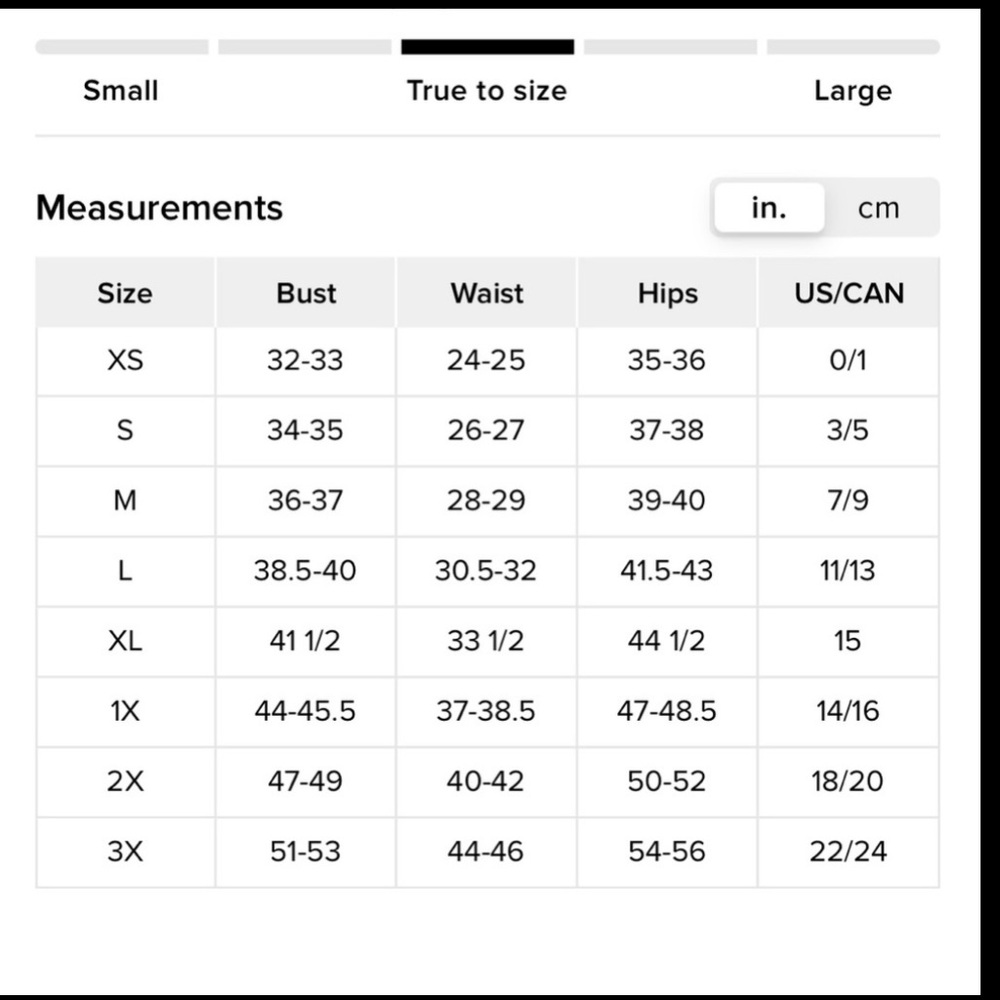Click the US/CAN column header
1000x1000 pixels.
coord(849,293)
